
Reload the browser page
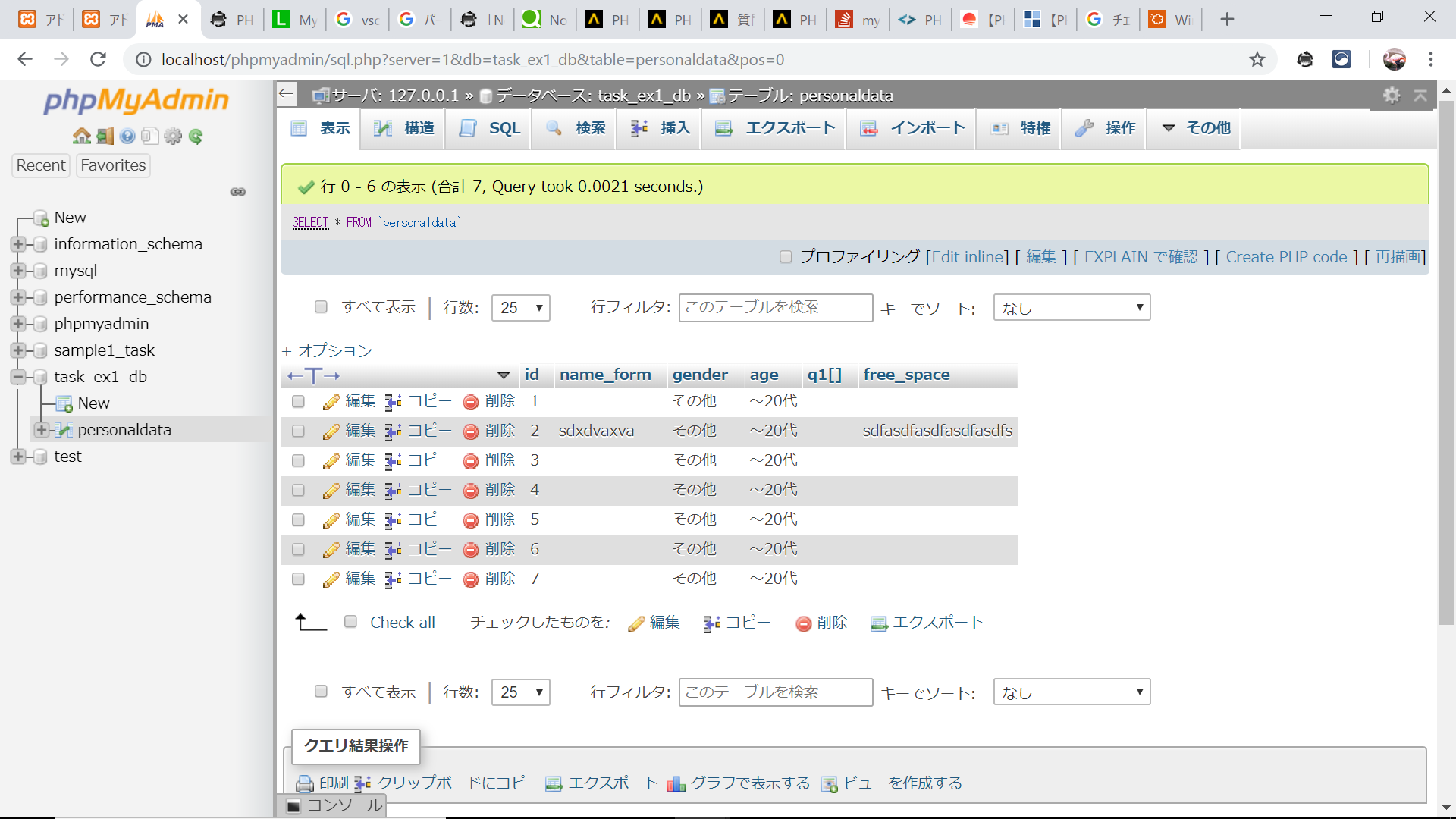click(x=98, y=59)
